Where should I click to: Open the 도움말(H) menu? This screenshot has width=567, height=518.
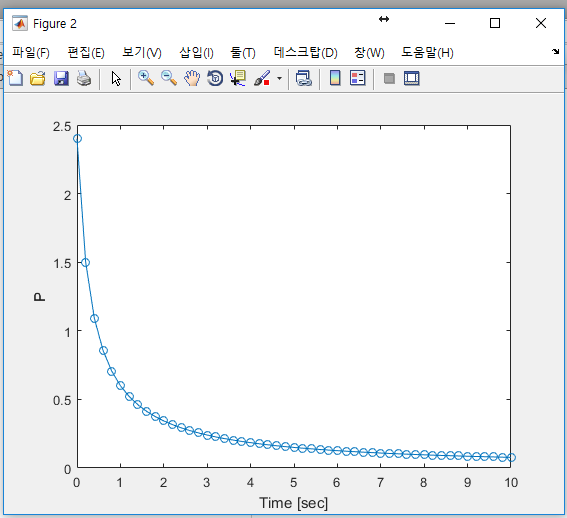click(x=427, y=52)
